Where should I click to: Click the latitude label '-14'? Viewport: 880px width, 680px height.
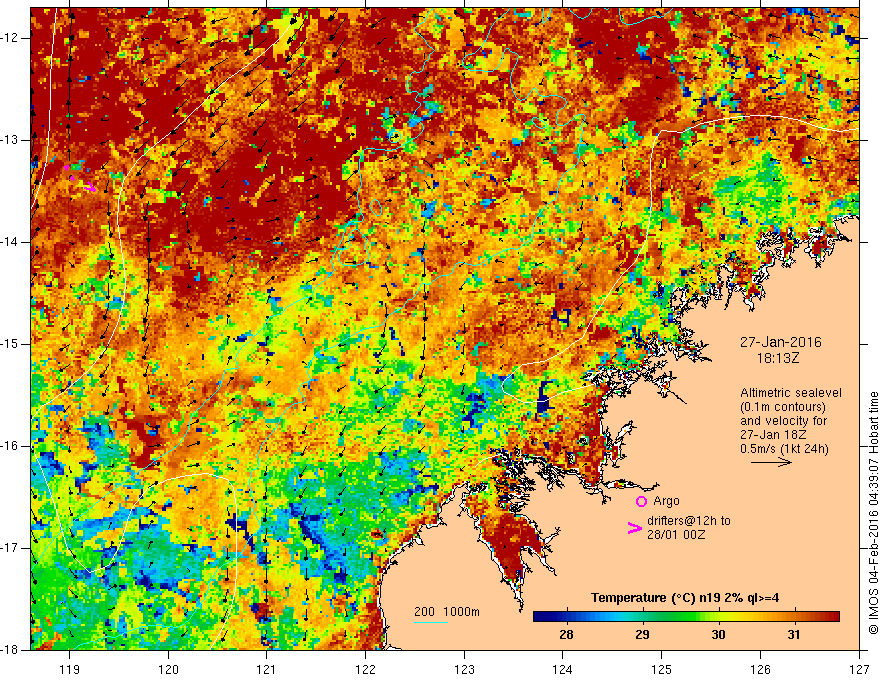click(x=10, y=242)
